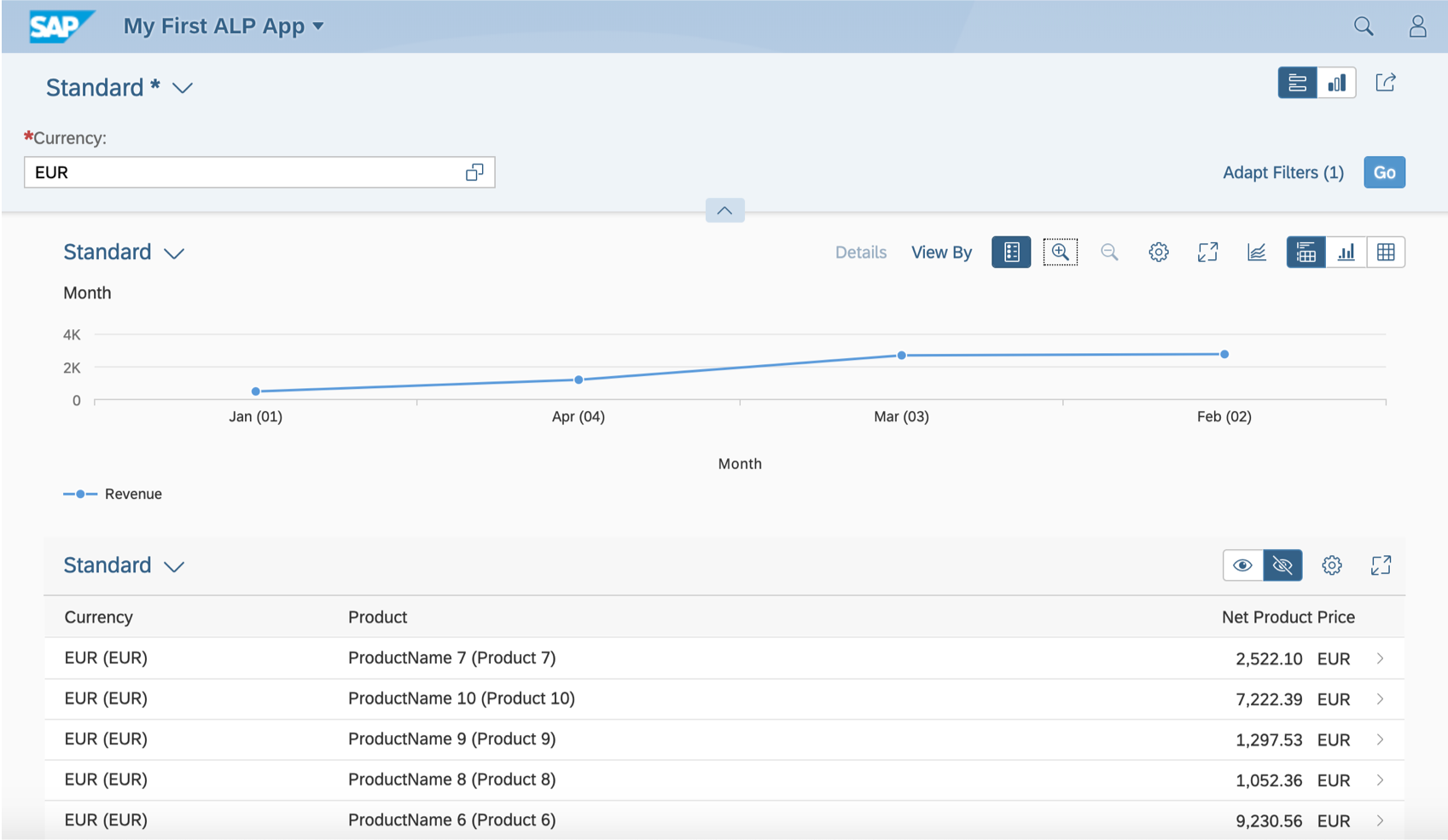Open Adapt Filters (1)
Viewport: 1448px width, 840px height.
(1283, 173)
